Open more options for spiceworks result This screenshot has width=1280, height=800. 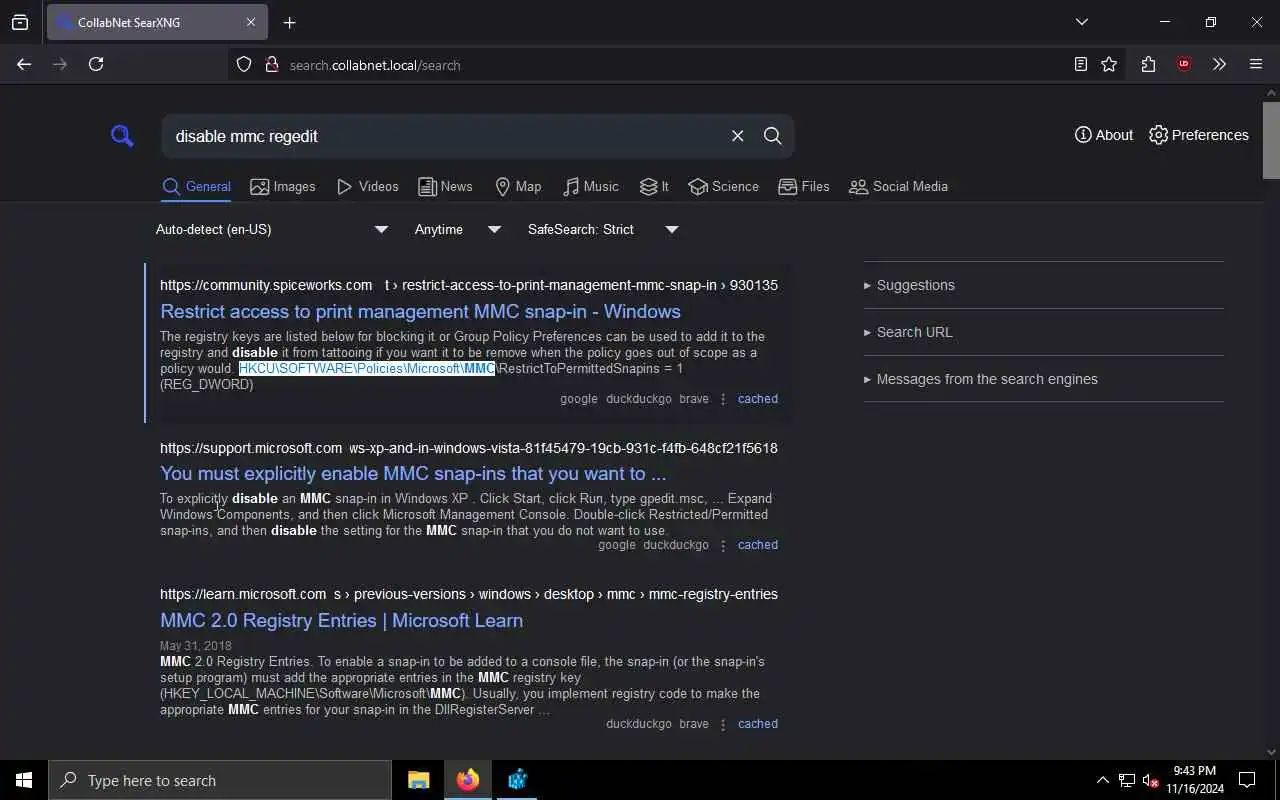[723, 399]
